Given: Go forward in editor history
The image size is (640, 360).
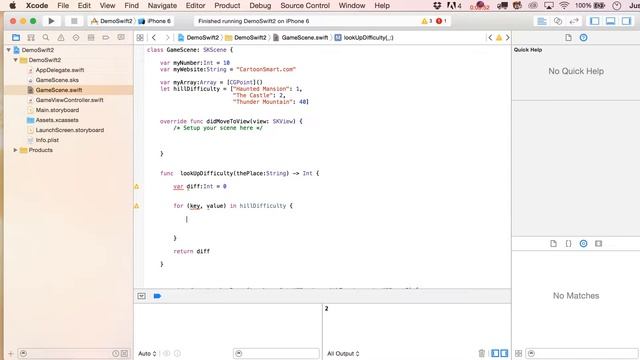Looking at the screenshot, I should click(x=167, y=38).
